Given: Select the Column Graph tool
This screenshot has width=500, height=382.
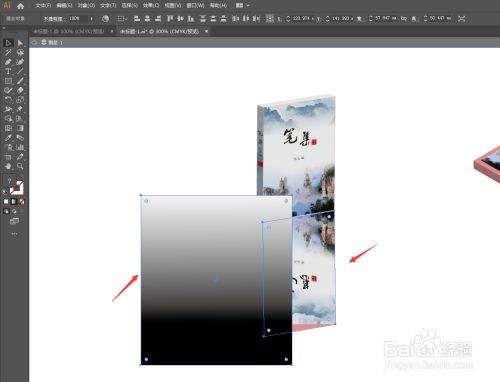Looking at the screenshot, I should [x=20, y=147].
